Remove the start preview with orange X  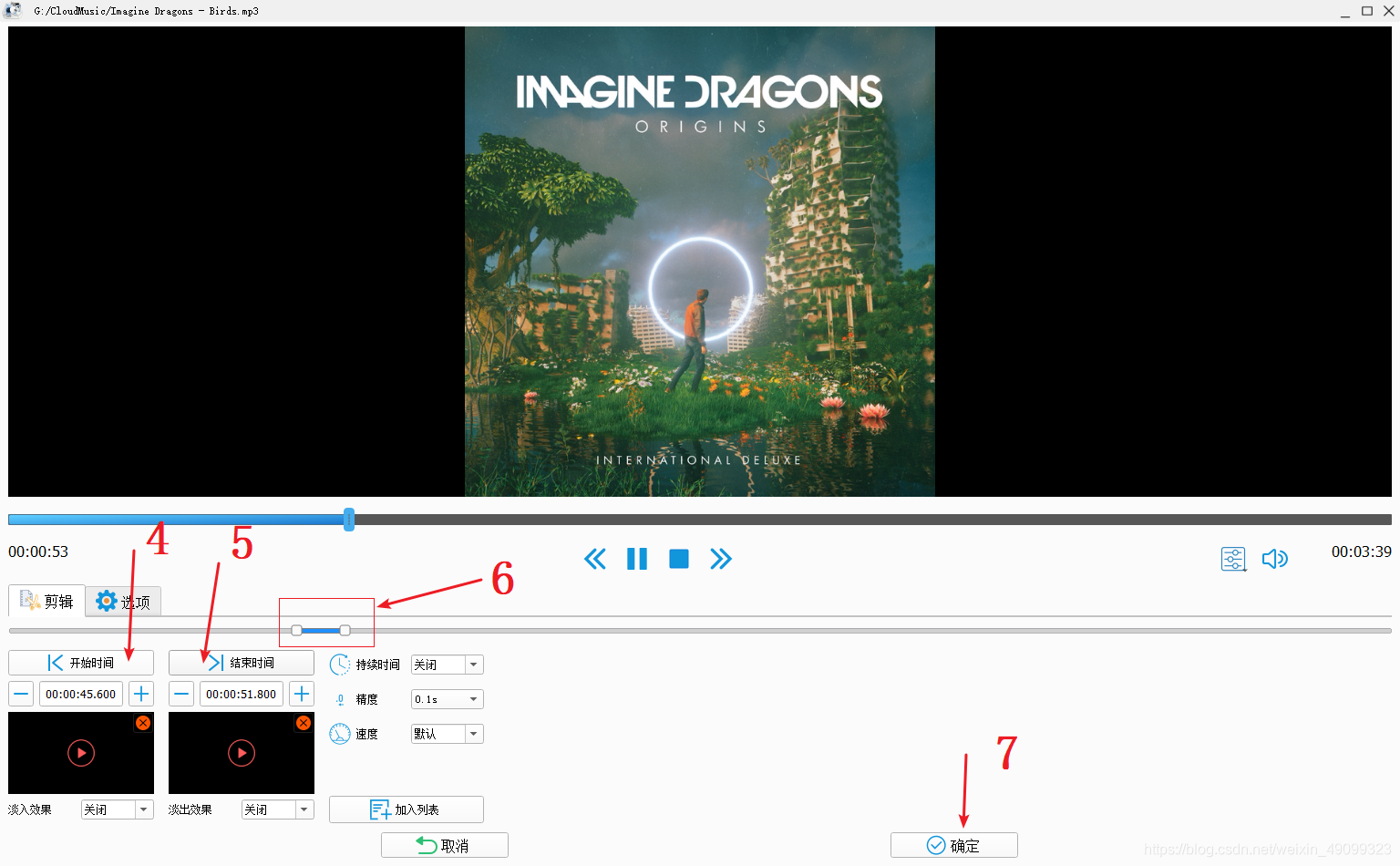point(143,723)
